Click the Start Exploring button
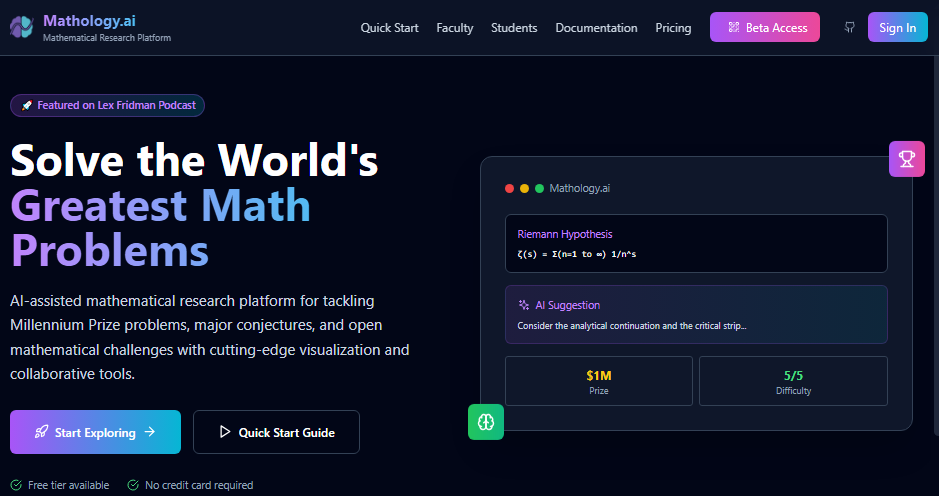Image resolution: width=939 pixels, height=496 pixels. [95, 432]
